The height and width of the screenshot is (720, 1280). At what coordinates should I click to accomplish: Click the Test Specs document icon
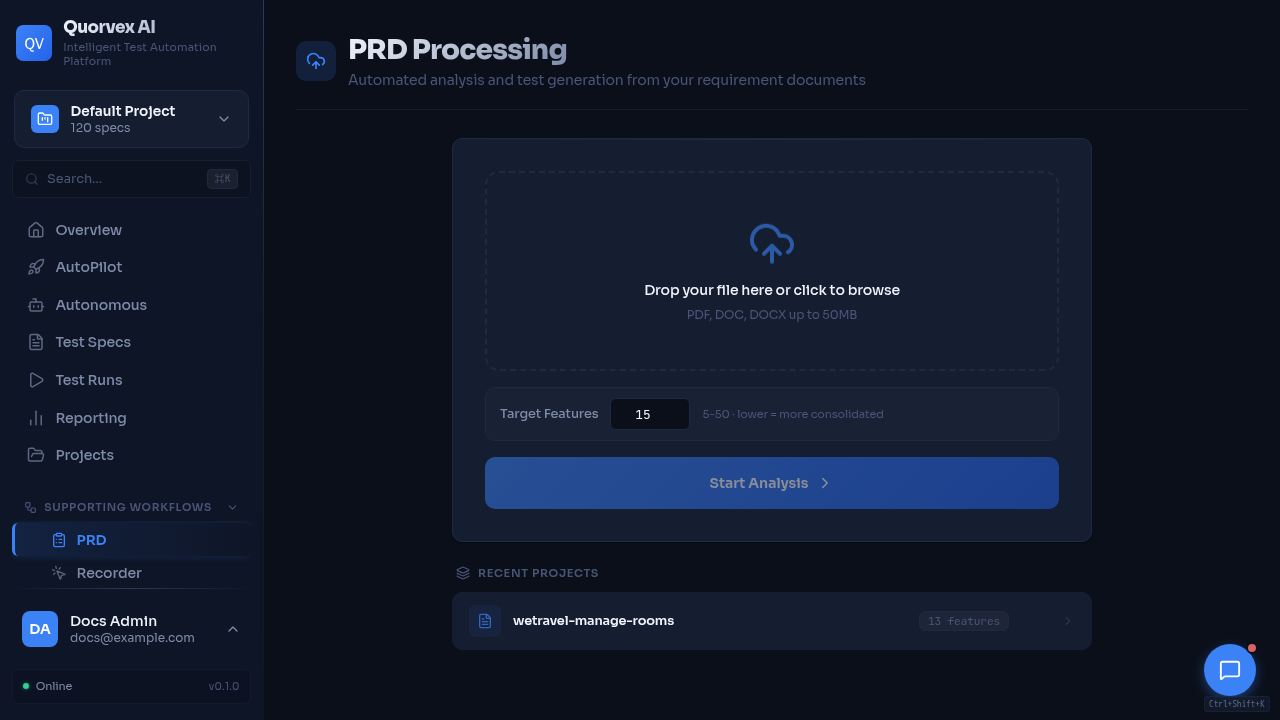coord(36,342)
